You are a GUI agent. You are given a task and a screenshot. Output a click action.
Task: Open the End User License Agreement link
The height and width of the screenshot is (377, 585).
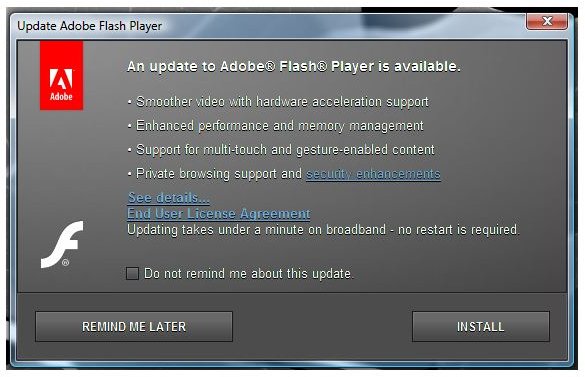point(219,214)
